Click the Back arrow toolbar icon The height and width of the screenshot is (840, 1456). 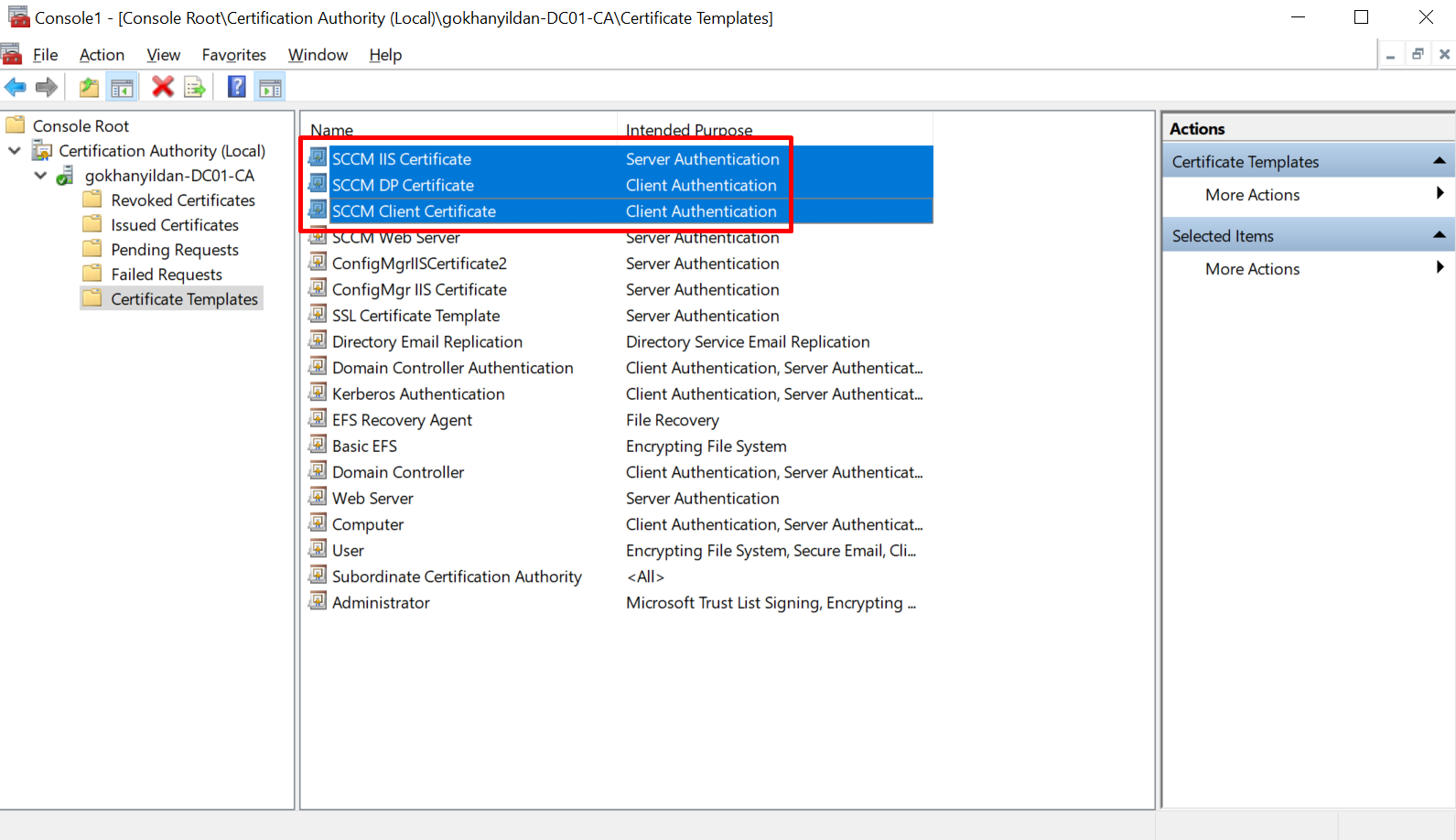pos(16,87)
